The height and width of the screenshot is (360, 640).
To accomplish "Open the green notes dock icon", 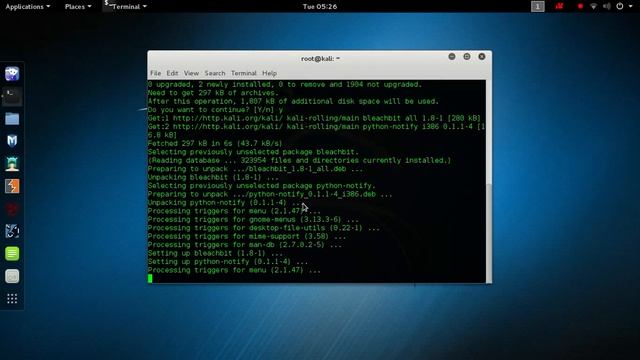I will click(x=12, y=254).
